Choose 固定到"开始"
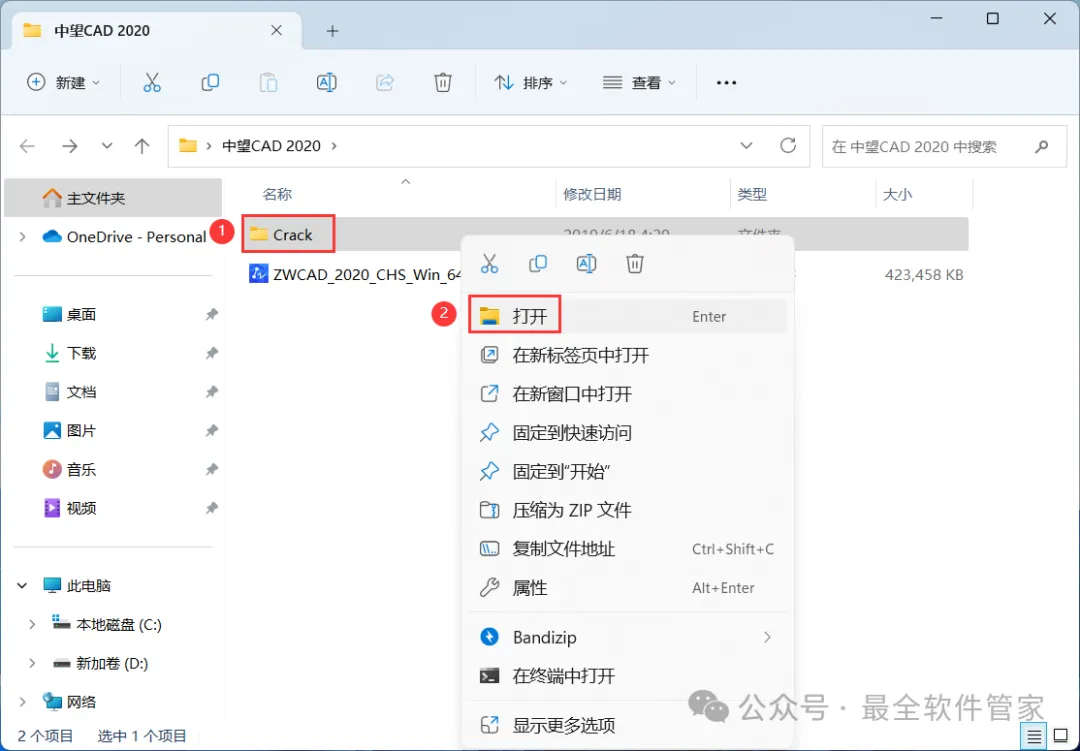Viewport: 1080px width, 751px height. pyautogui.click(x=627, y=472)
